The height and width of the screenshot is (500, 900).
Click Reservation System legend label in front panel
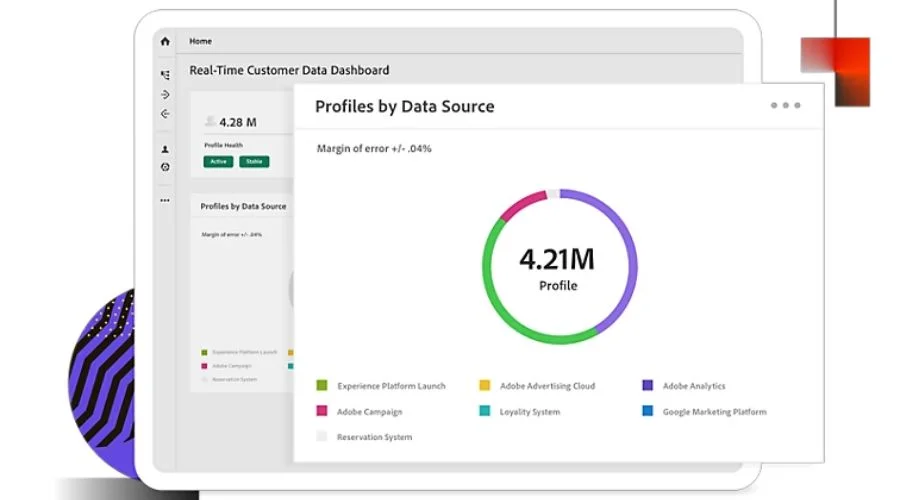click(374, 437)
